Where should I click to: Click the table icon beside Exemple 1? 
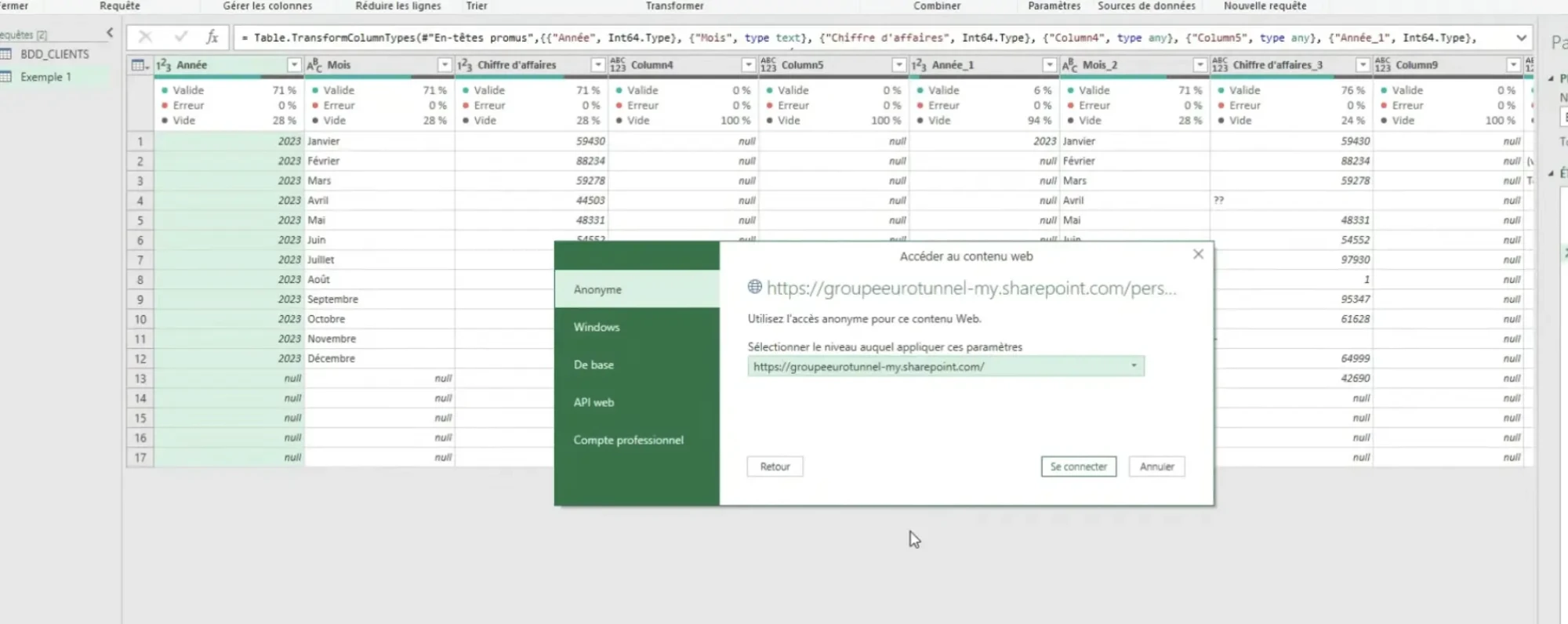tap(5, 77)
